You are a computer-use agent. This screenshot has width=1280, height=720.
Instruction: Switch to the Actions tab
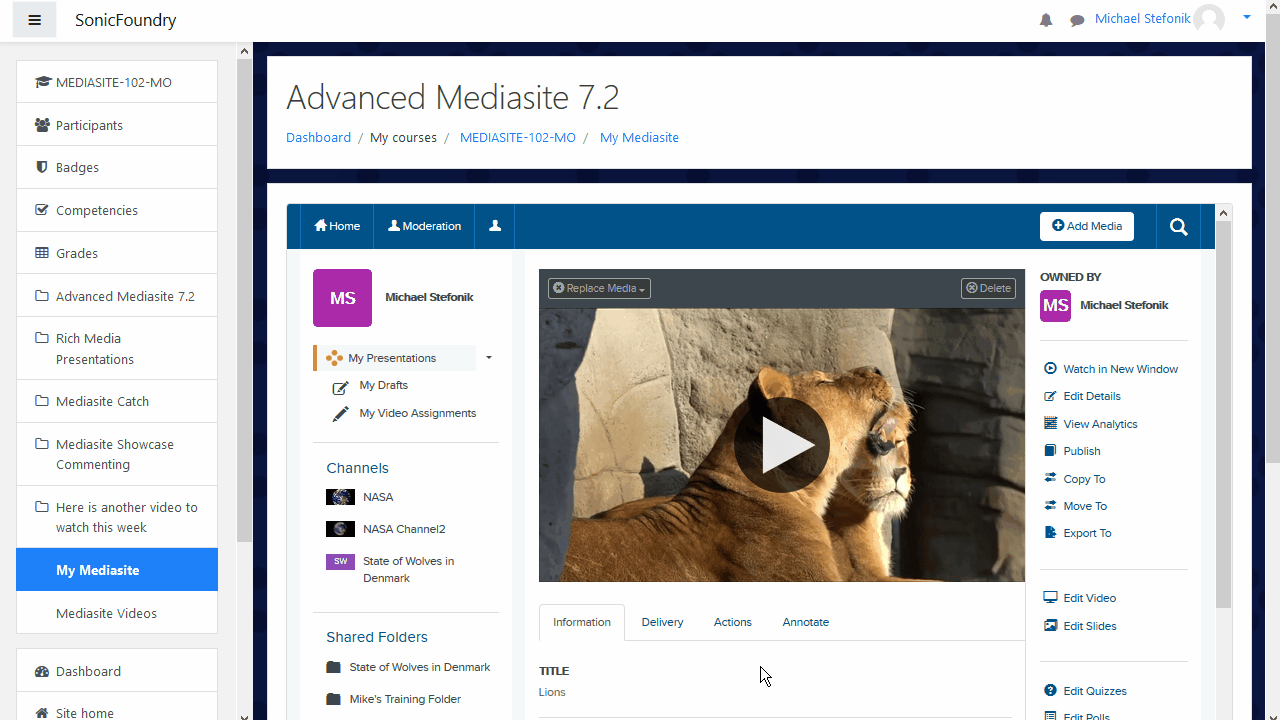point(732,622)
